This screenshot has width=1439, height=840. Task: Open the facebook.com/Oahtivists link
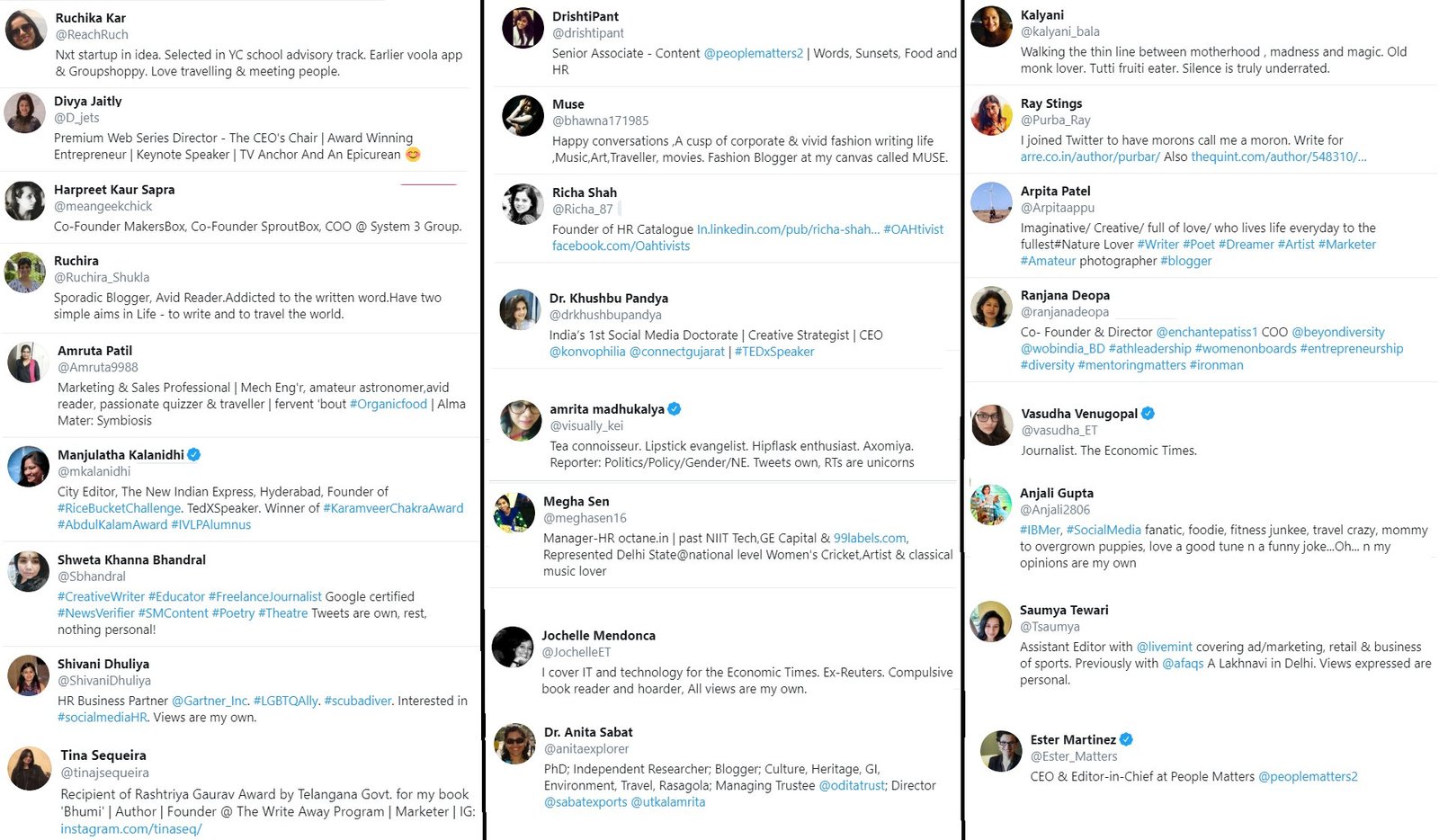pos(621,246)
